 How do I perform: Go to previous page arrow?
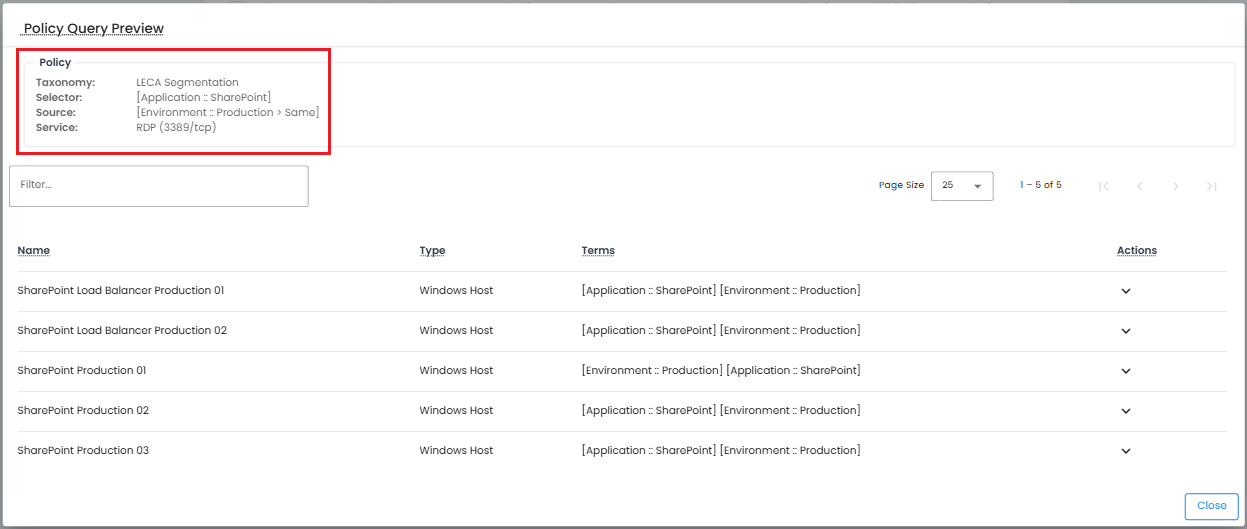pyautogui.click(x=1140, y=186)
